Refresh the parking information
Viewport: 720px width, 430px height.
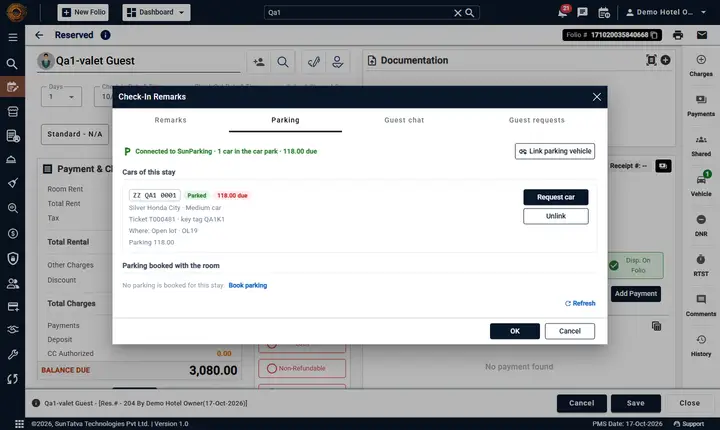[x=580, y=303]
